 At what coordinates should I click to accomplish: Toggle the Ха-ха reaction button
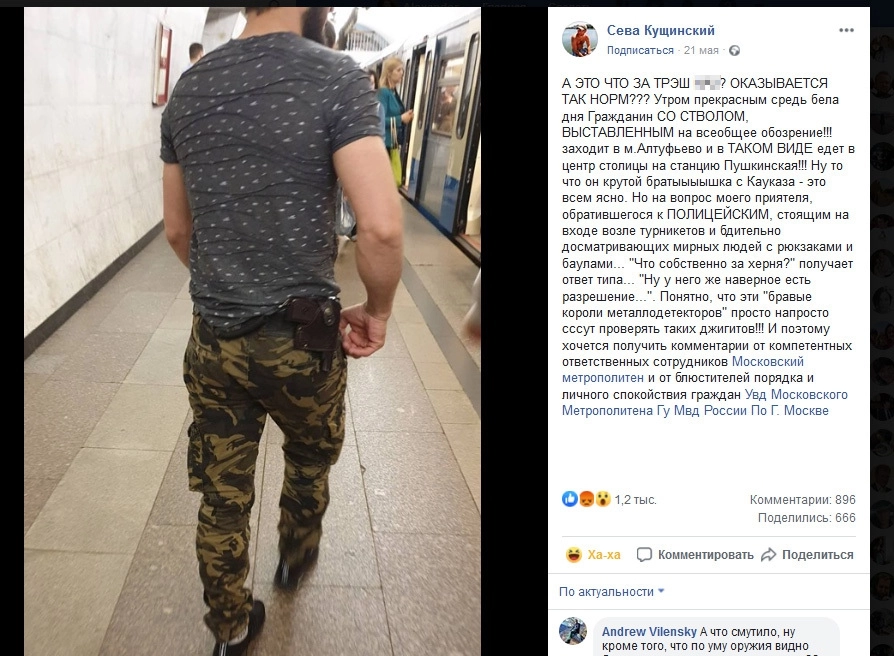593,555
